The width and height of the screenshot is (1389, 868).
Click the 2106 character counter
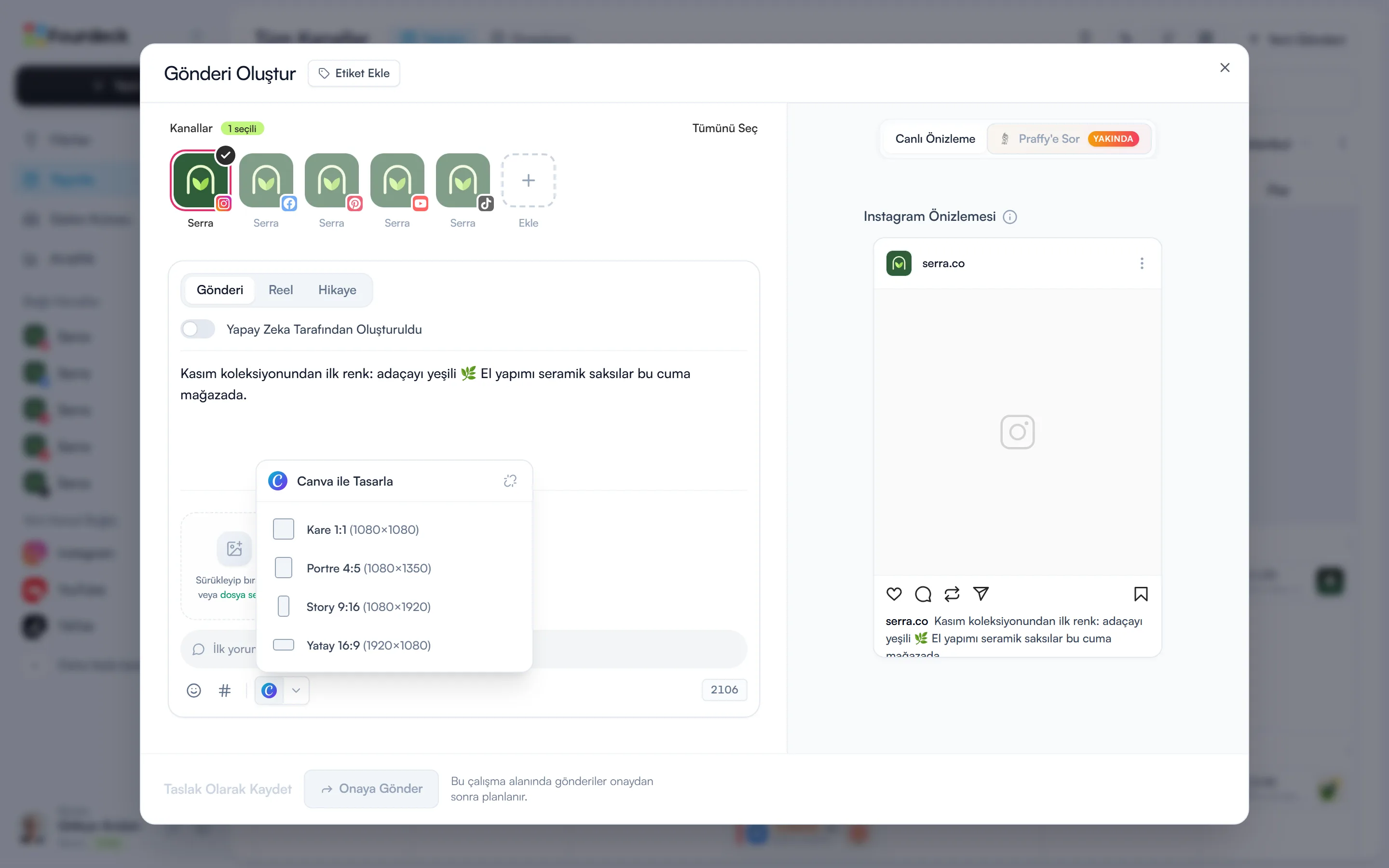point(724,690)
